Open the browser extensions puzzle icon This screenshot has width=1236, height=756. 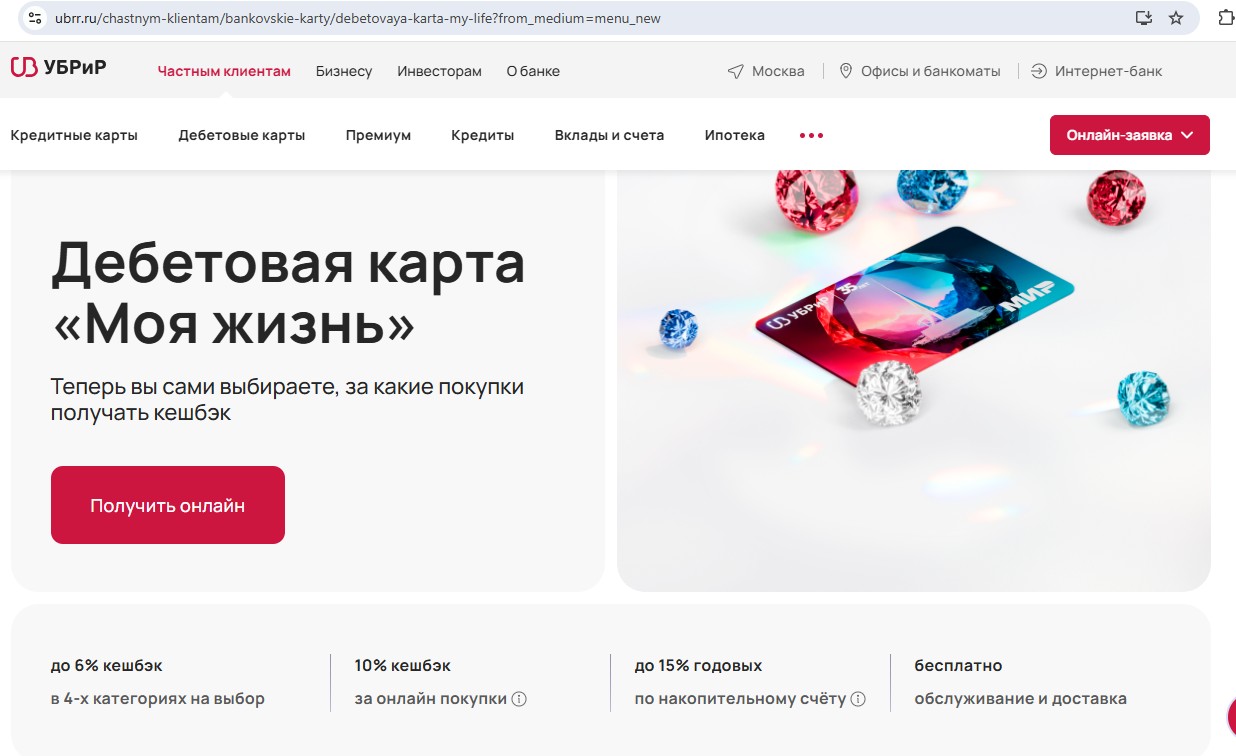pyautogui.click(x=1226, y=18)
